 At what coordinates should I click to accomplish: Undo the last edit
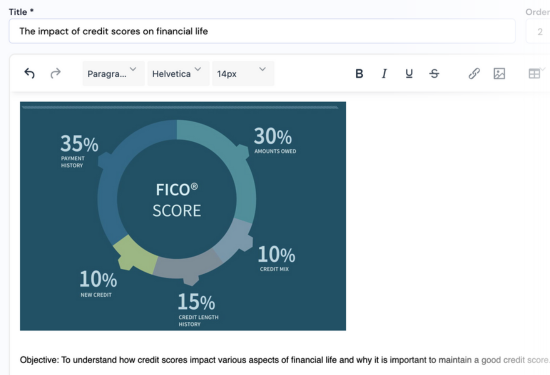(29, 74)
